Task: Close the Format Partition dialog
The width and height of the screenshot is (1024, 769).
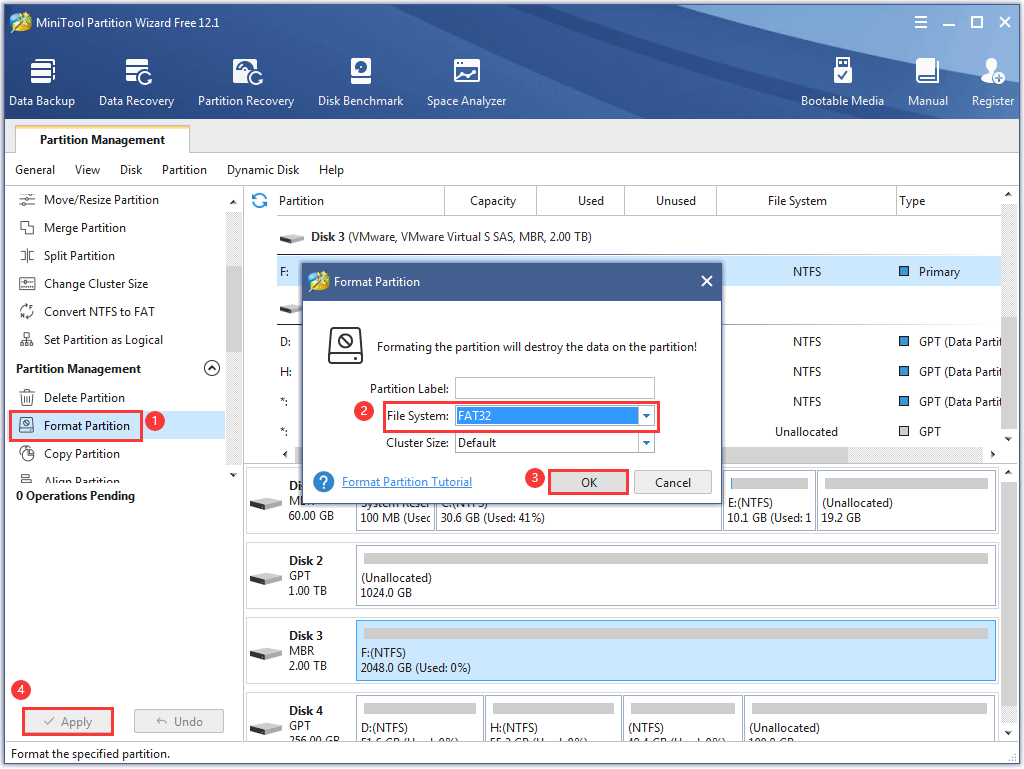Action: point(707,281)
